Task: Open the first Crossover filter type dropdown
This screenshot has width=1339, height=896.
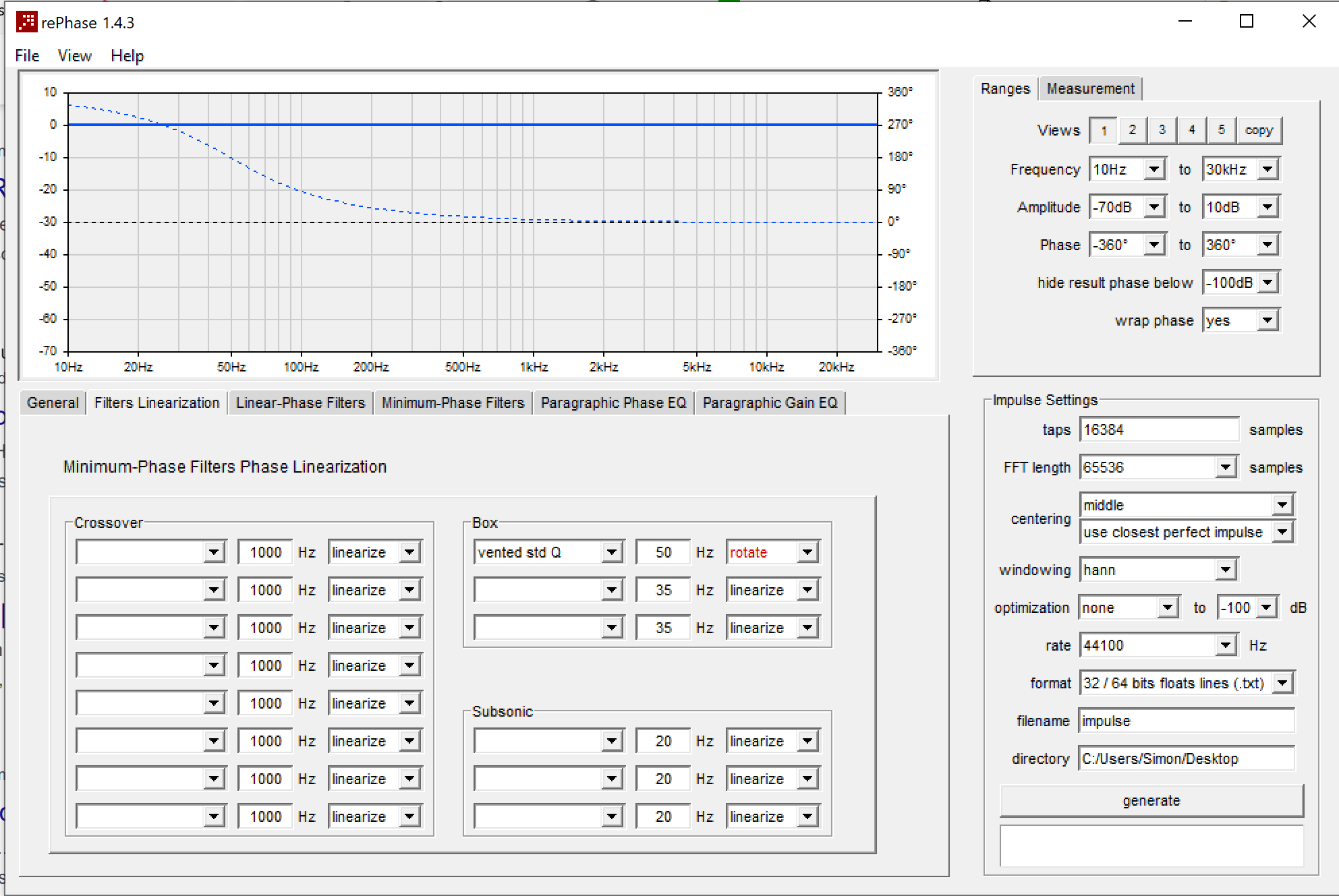Action: pos(150,552)
